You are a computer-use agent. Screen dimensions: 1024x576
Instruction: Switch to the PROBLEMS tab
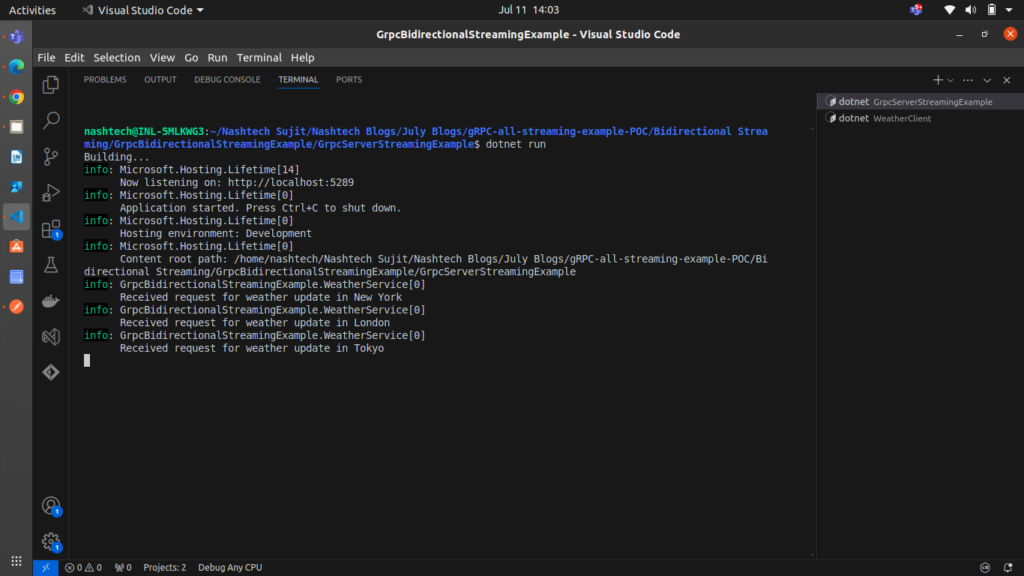(x=105, y=80)
